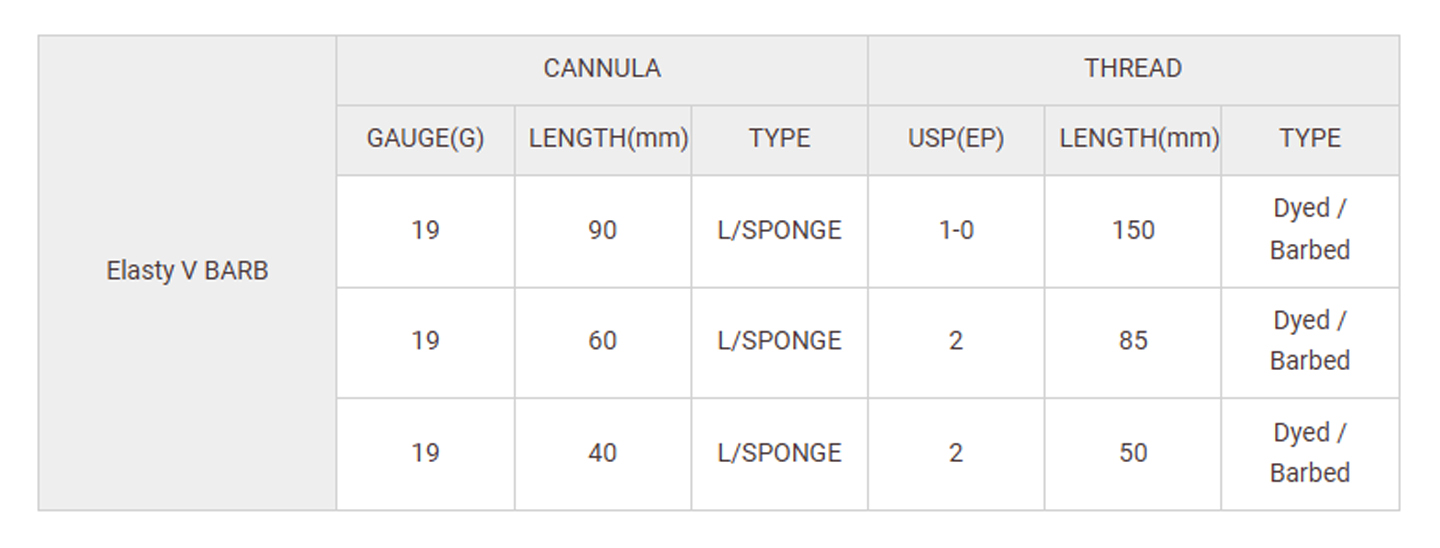Click the TYPE header under CANNULA
The image size is (1440, 548).
click(x=779, y=139)
